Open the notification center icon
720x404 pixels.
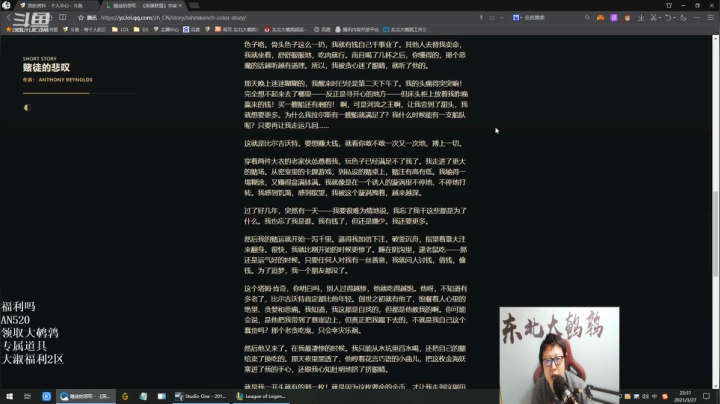707,396
